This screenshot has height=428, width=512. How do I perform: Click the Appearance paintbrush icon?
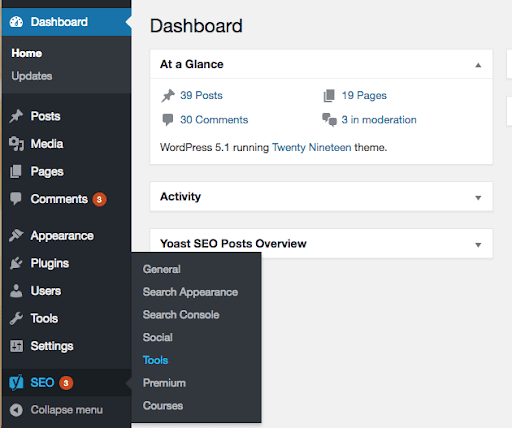tap(16, 236)
